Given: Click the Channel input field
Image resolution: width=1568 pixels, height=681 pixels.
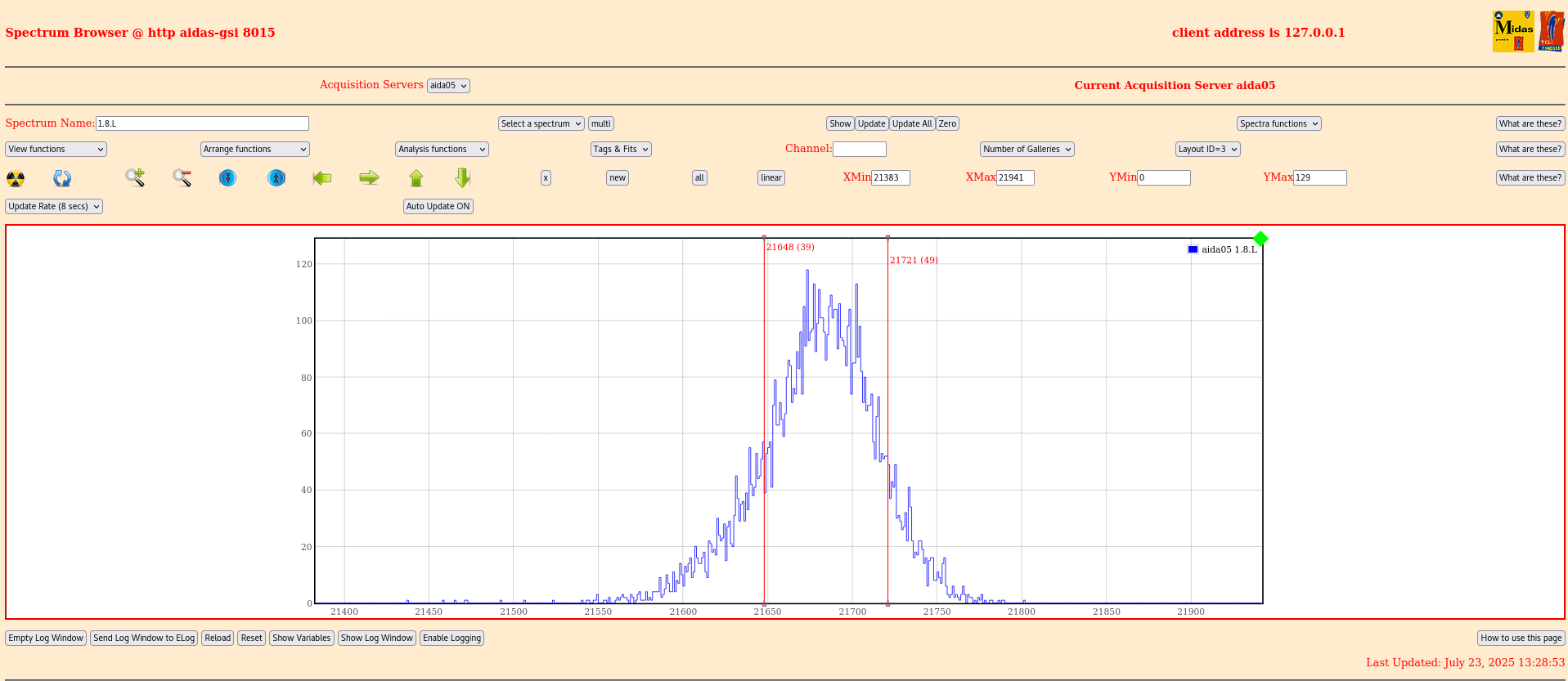Looking at the screenshot, I should click(860, 149).
